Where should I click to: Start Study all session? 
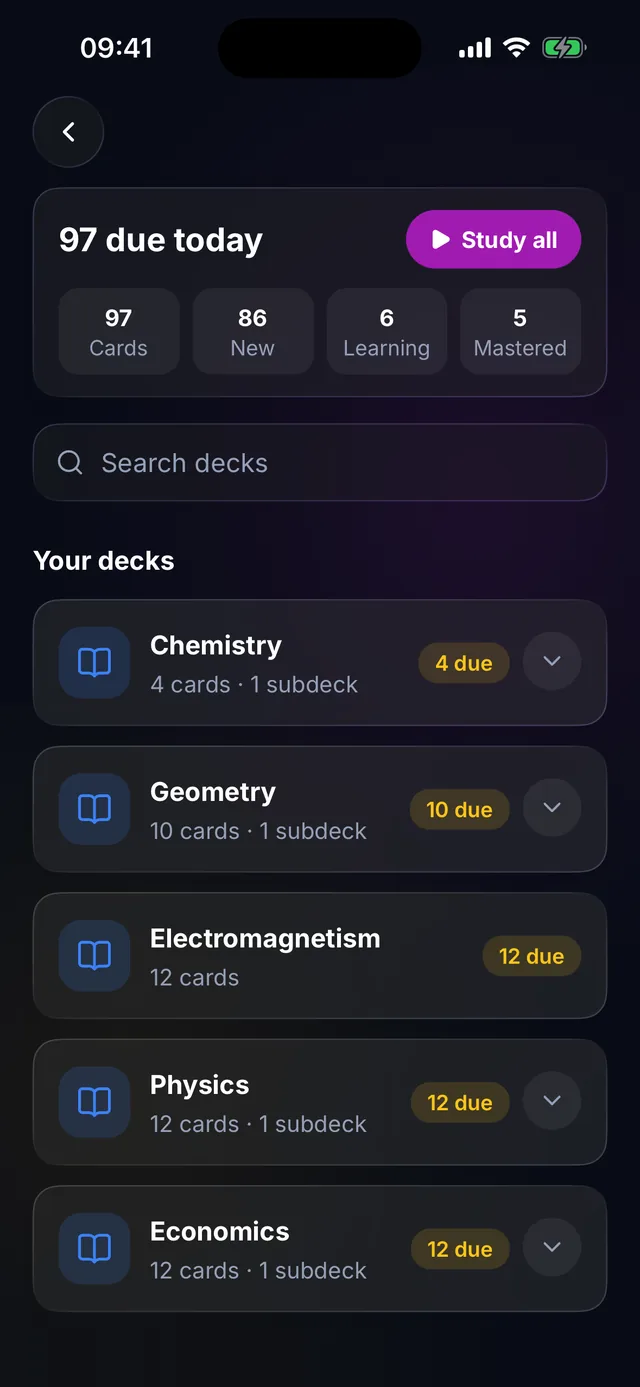[493, 240]
